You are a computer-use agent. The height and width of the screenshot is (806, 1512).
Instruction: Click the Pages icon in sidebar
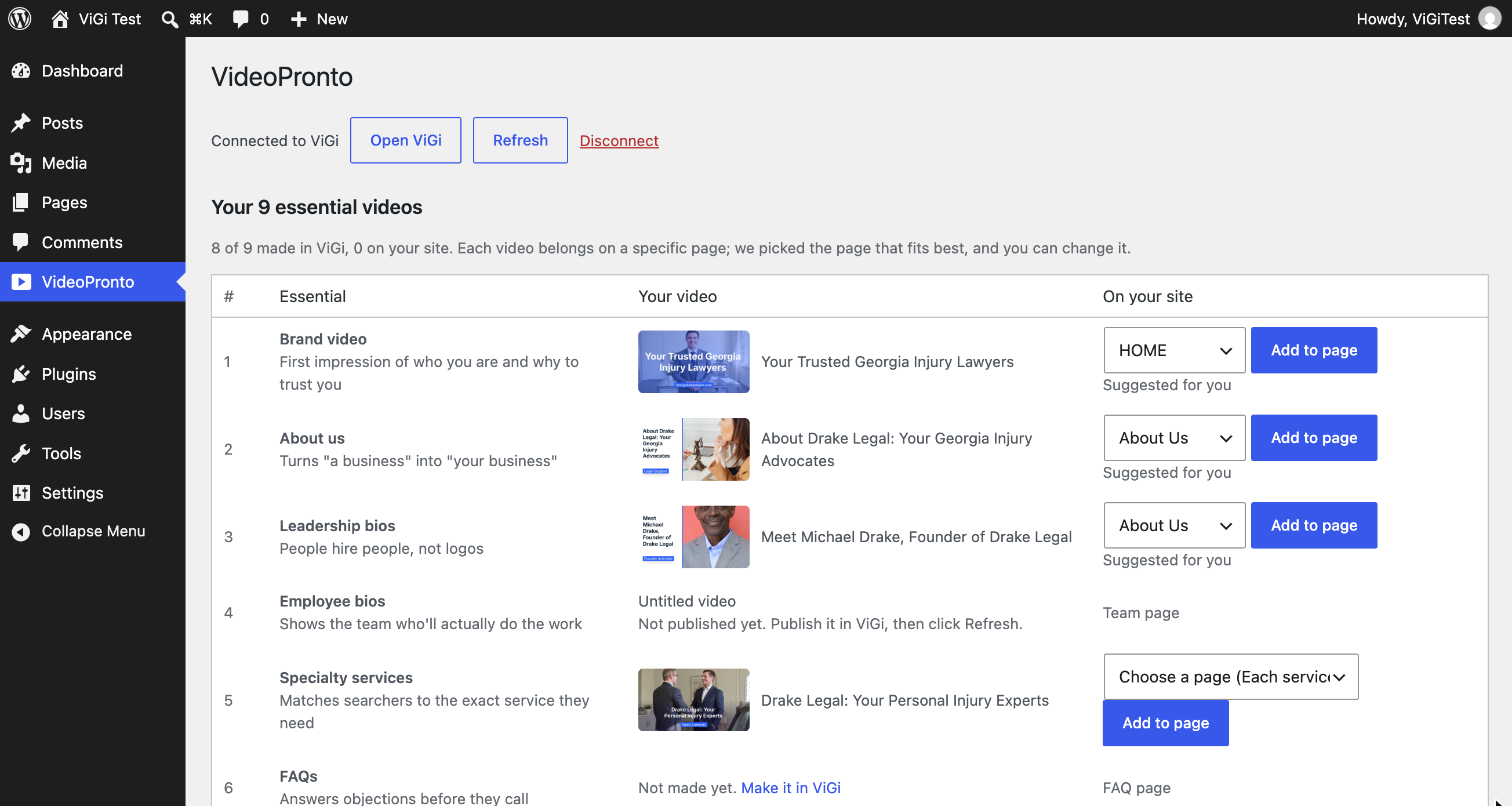[21, 202]
